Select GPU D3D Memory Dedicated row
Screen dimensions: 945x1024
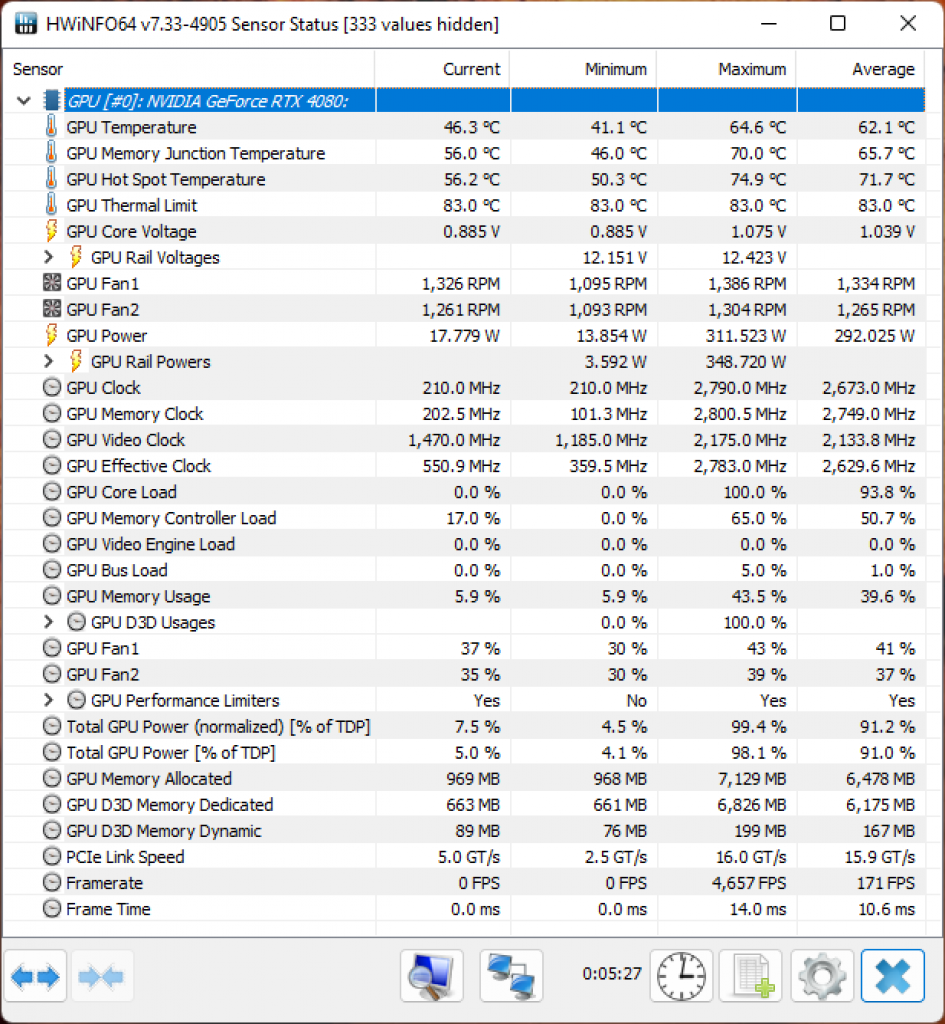464,805
